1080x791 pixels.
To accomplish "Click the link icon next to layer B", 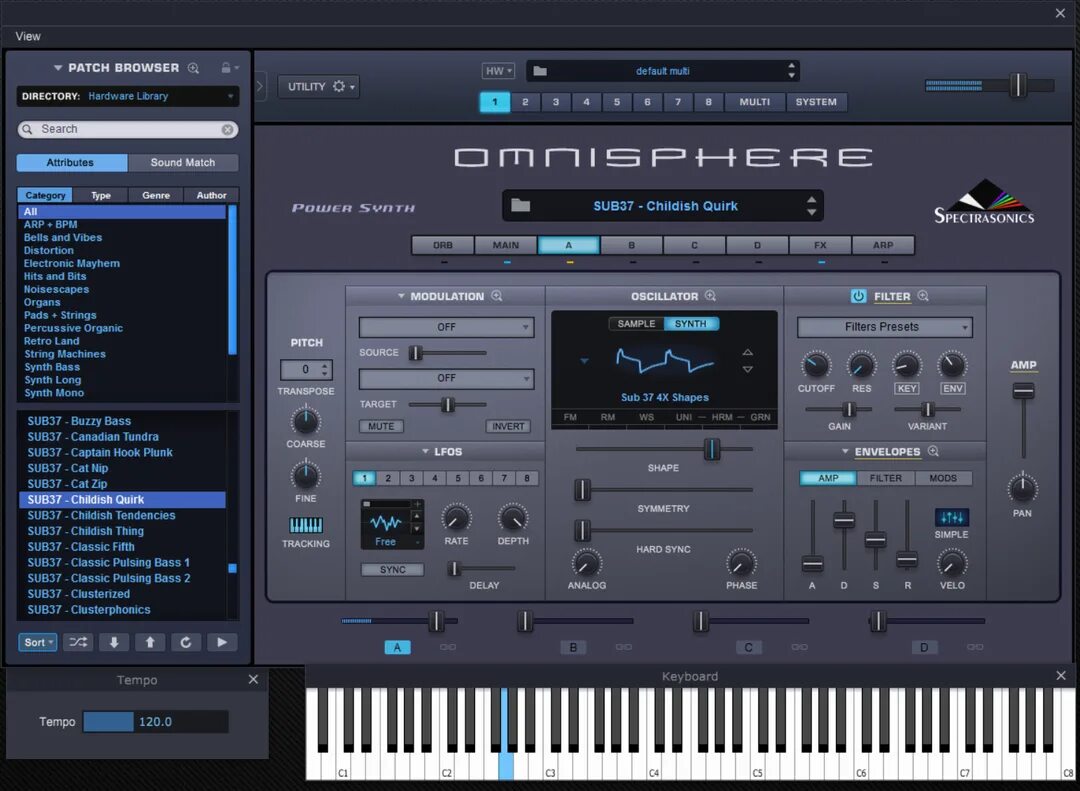I will pyautogui.click(x=624, y=647).
